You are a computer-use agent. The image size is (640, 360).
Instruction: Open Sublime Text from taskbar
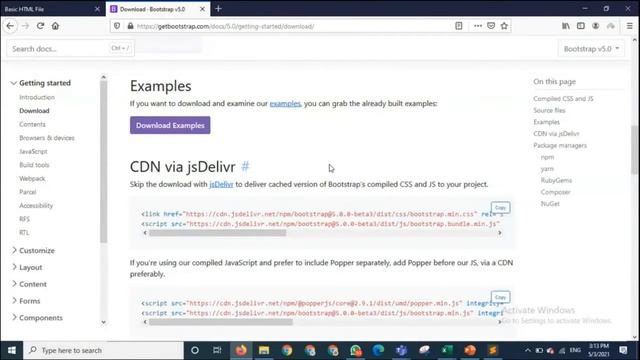click(x=493, y=350)
